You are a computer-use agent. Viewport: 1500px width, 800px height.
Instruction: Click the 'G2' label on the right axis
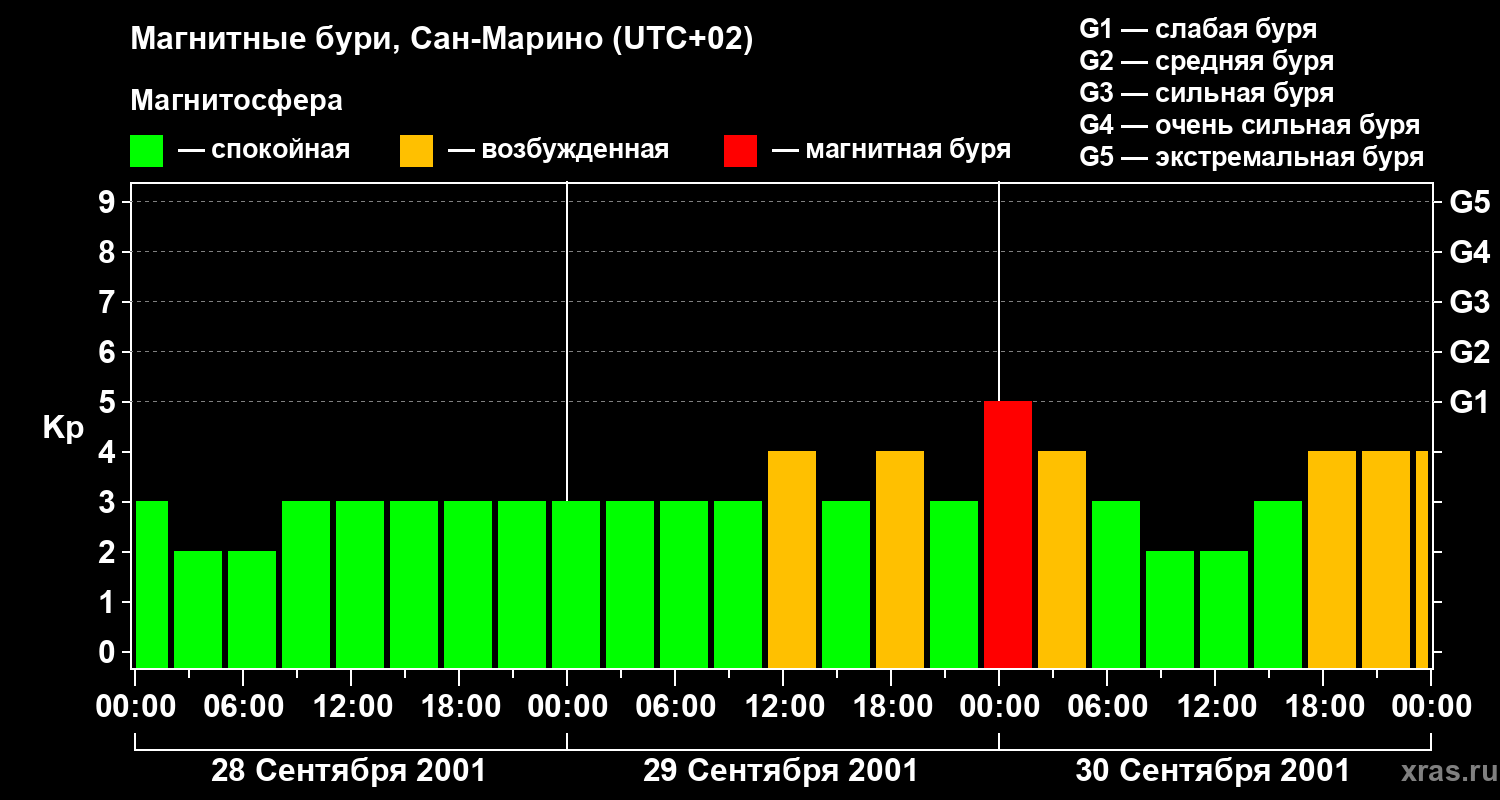[1469, 352]
